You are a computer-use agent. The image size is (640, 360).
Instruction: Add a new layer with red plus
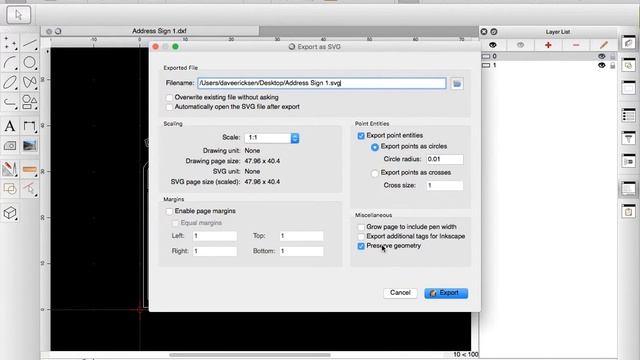pyautogui.click(x=548, y=45)
